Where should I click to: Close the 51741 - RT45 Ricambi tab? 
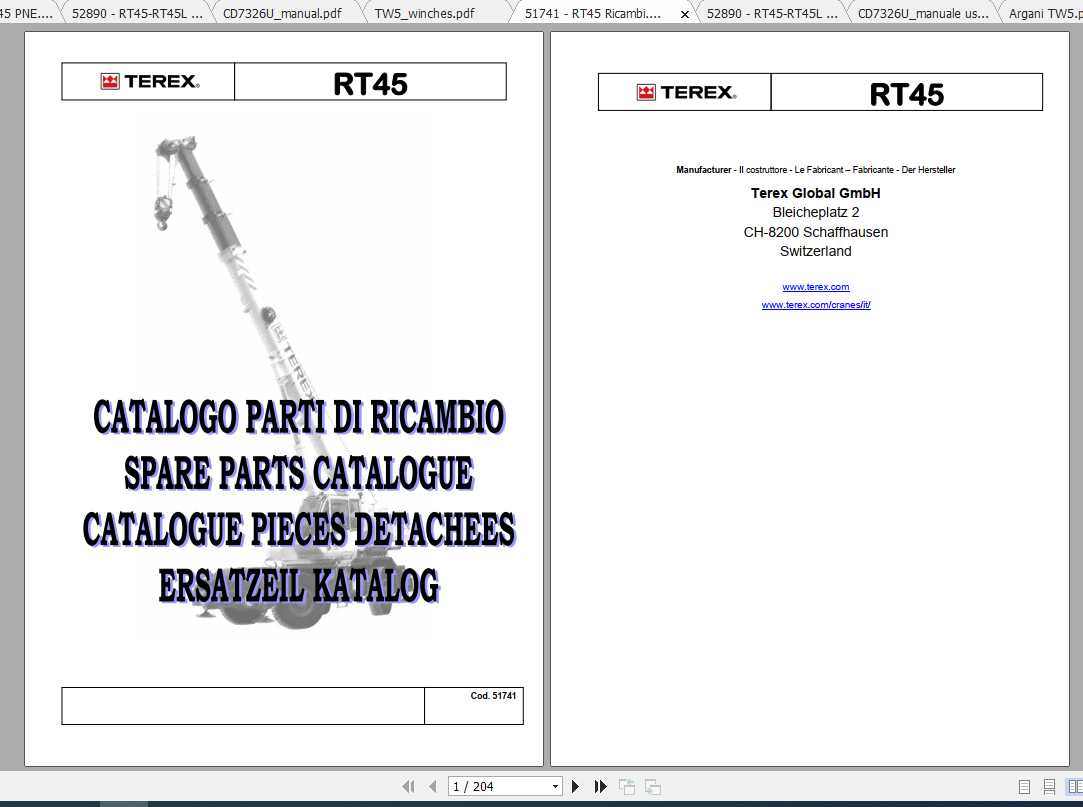pyautogui.click(x=685, y=14)
